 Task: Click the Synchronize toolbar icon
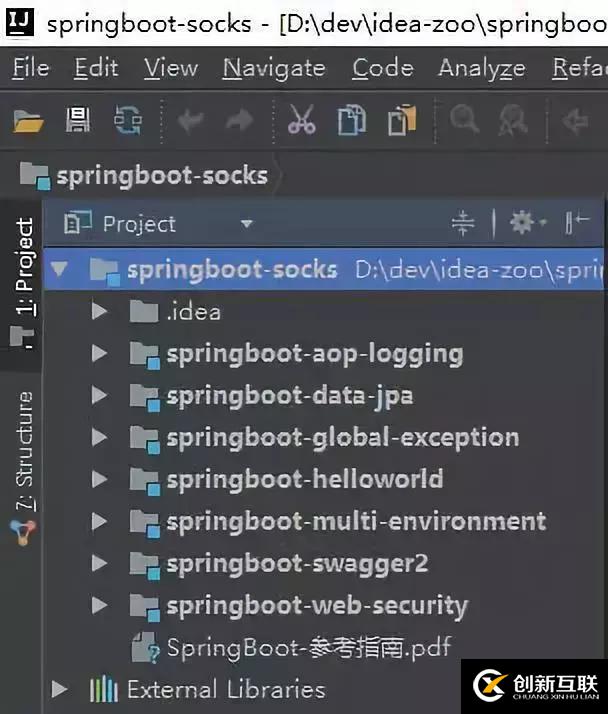128,121
